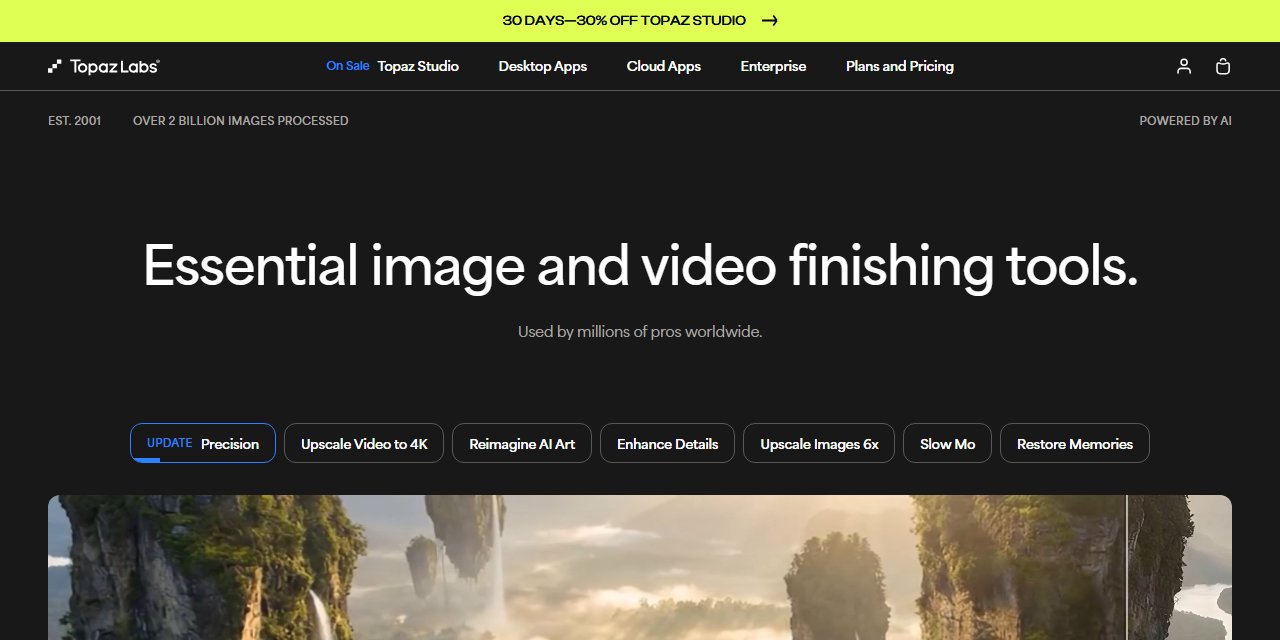Click the floating mountains preview image
The height and width of the screenshot is (640, 1280).
pos(640,567)
